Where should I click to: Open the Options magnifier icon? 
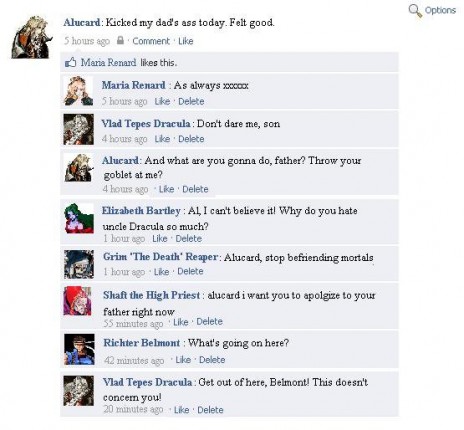[x=415, y=11]
